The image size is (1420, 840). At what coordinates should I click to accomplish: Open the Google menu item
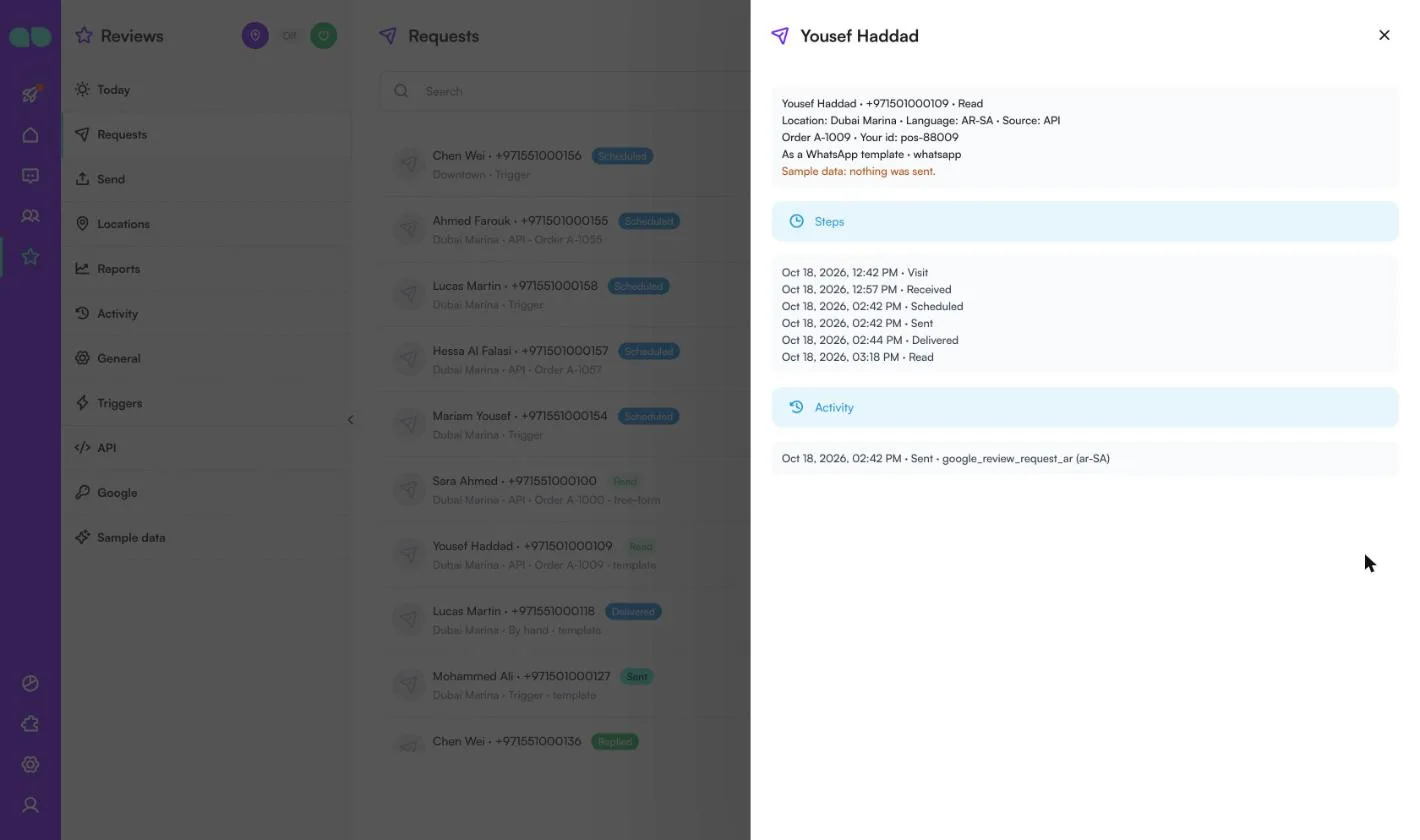[x=206, y=493]
